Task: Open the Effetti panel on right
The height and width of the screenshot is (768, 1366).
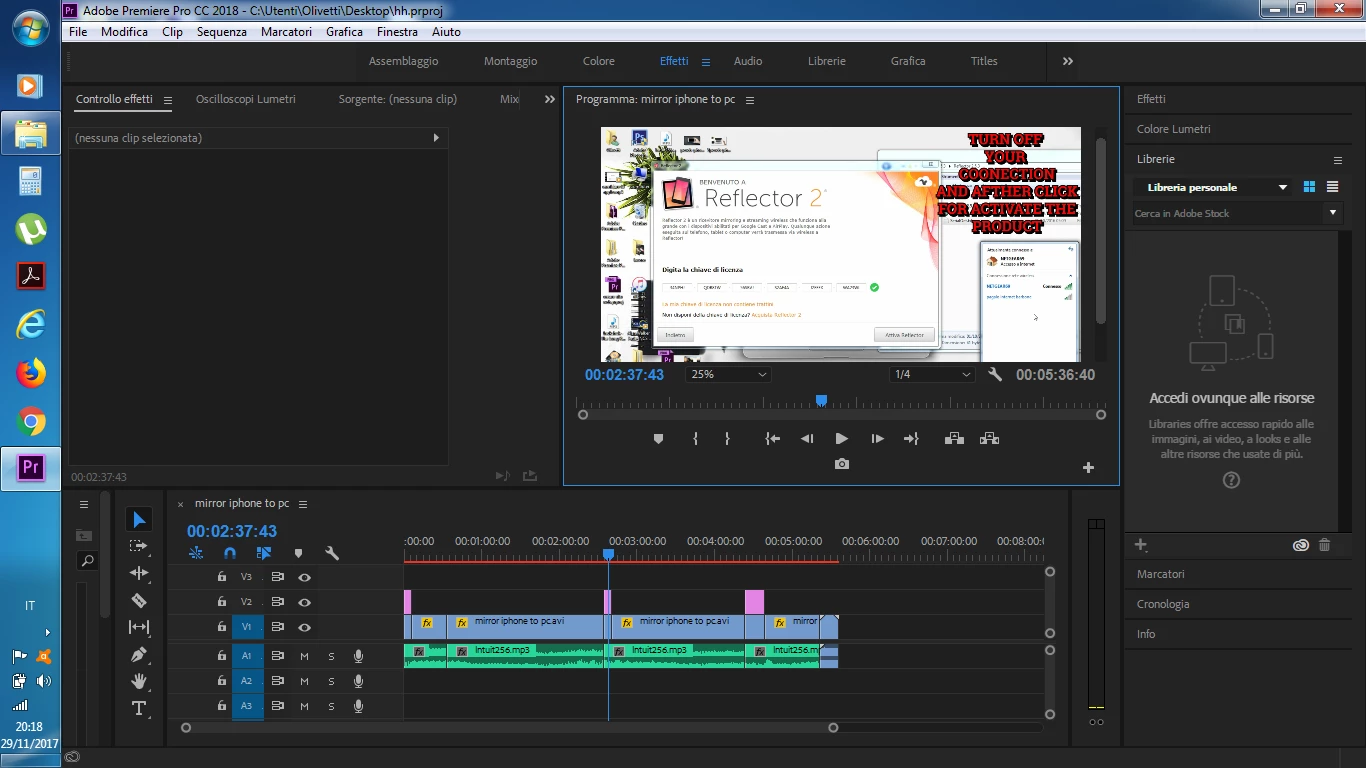Action: (1151, 99)
